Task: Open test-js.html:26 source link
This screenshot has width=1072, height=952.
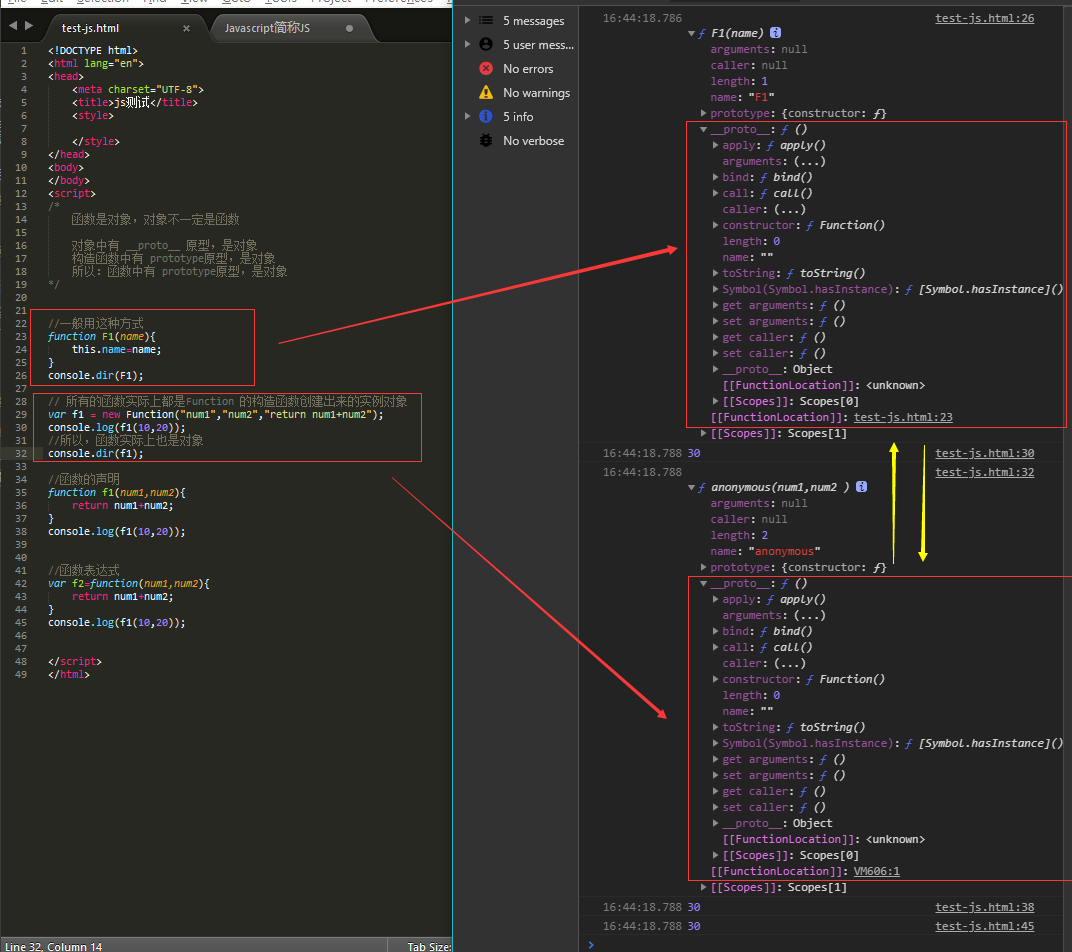Action: click(x=984, y=18)
